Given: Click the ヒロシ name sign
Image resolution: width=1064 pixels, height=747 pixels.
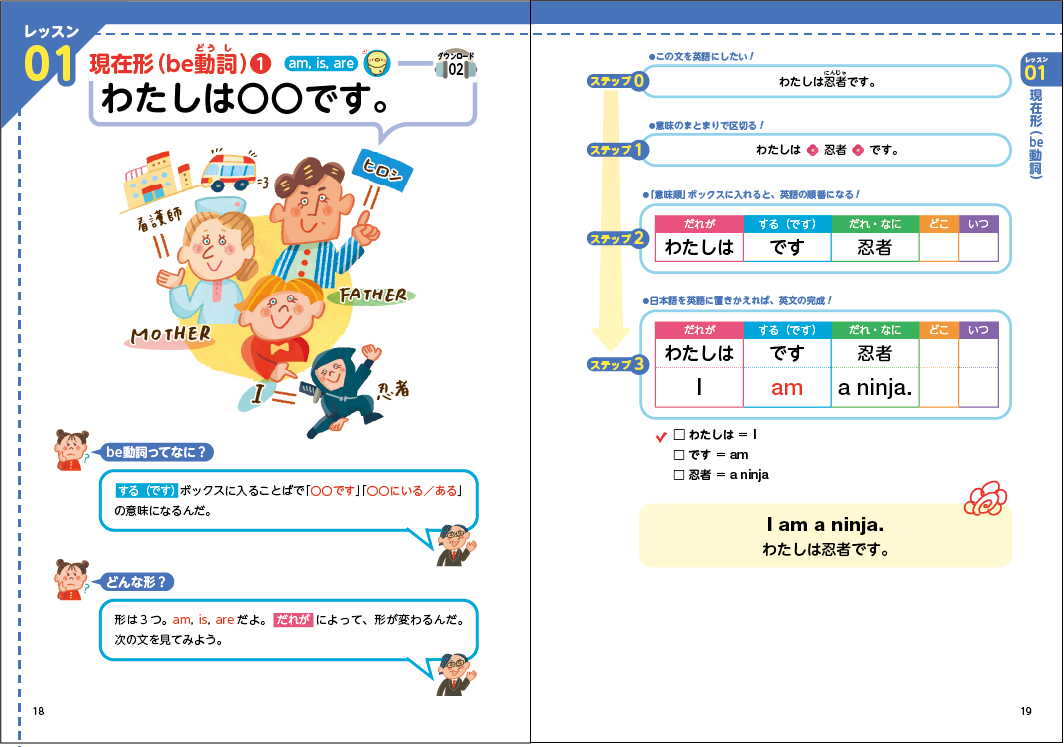Looking at the screenshot, I should pyautogui.click(x=383, y=170).
